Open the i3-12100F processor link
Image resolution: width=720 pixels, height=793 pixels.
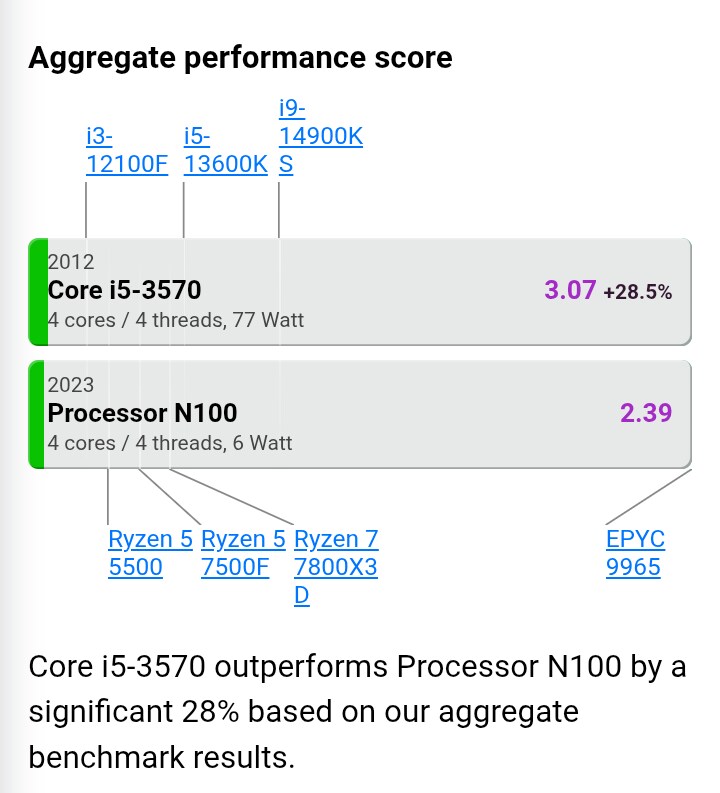(127, 150)
